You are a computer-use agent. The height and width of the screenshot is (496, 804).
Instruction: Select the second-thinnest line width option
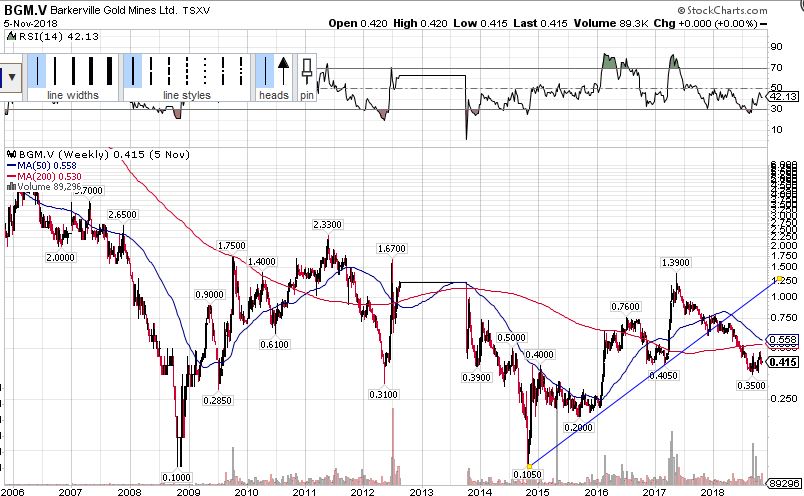tap(55, 71)
